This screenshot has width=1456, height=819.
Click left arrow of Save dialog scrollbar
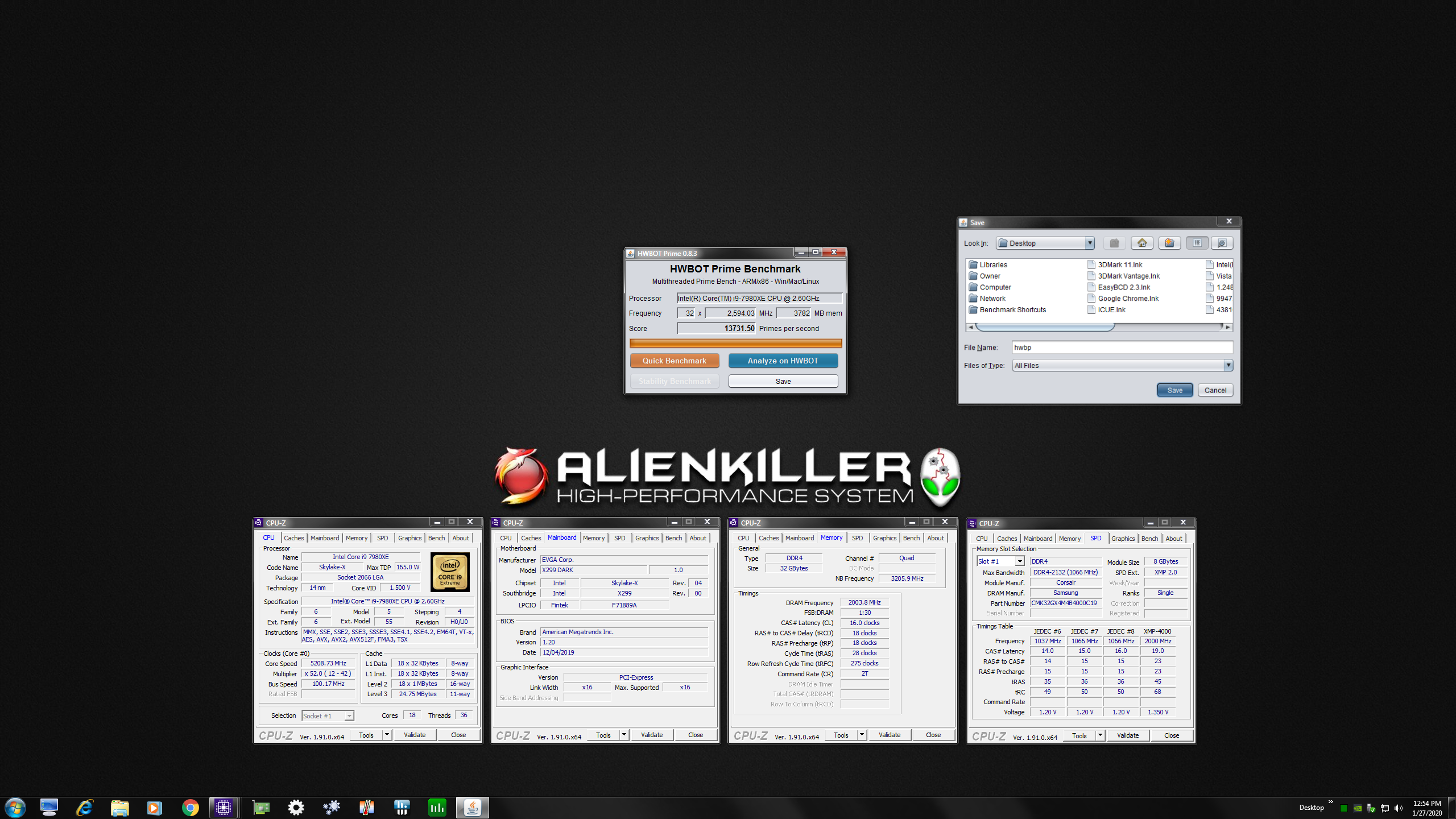[971, 327]
